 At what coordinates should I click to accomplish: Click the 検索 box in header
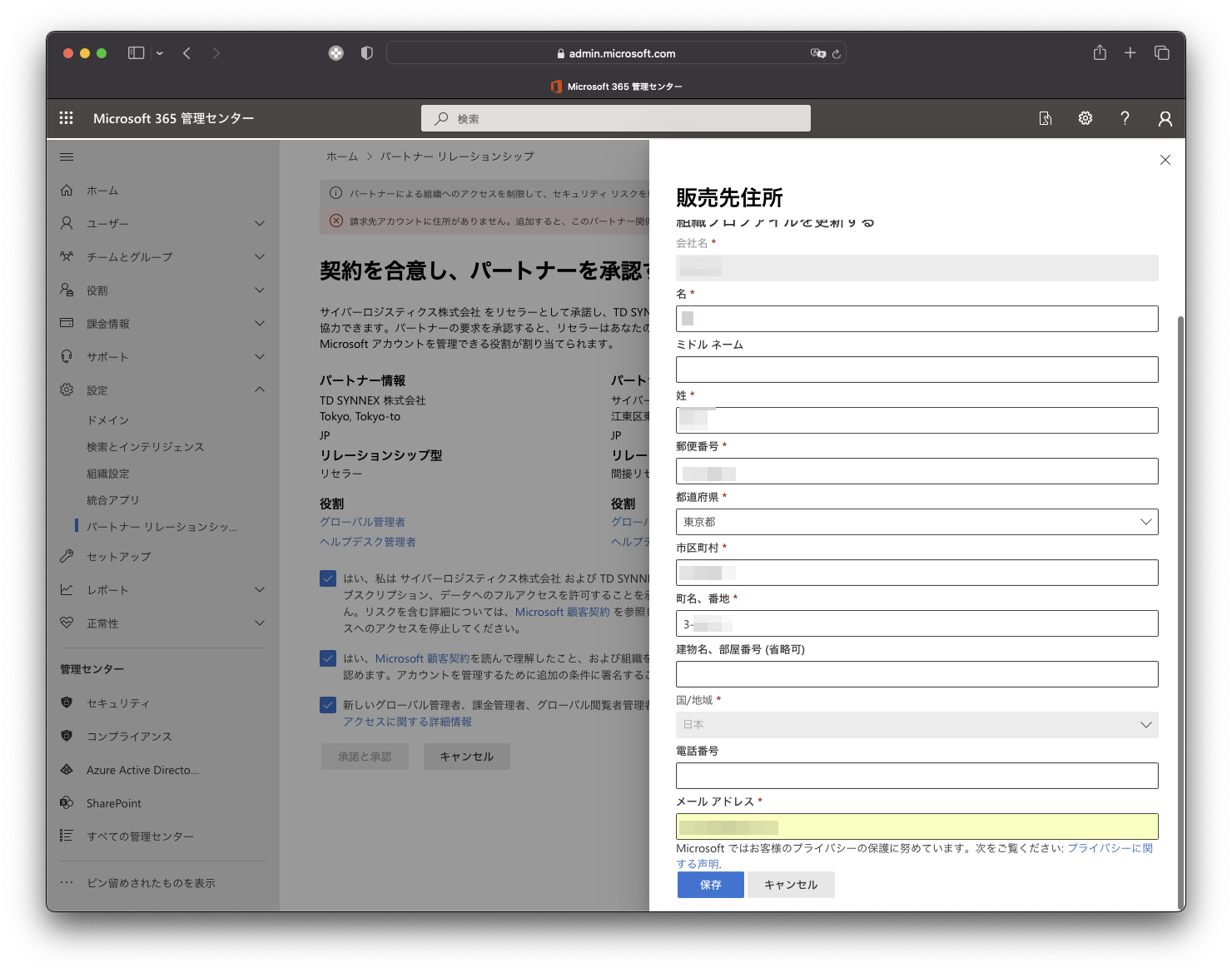616,118
